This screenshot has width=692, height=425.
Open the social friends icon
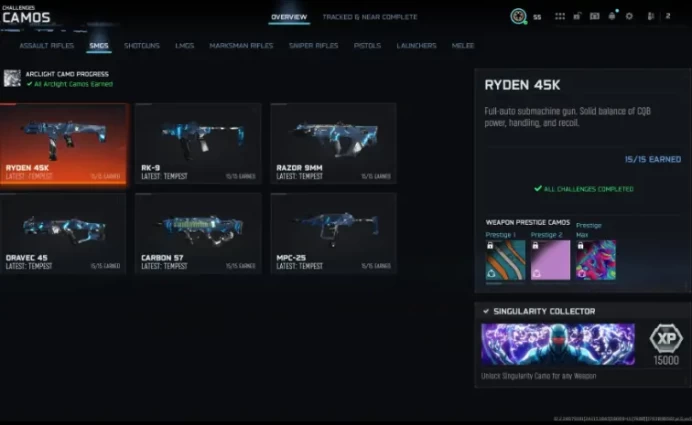[x=651, y=16]
